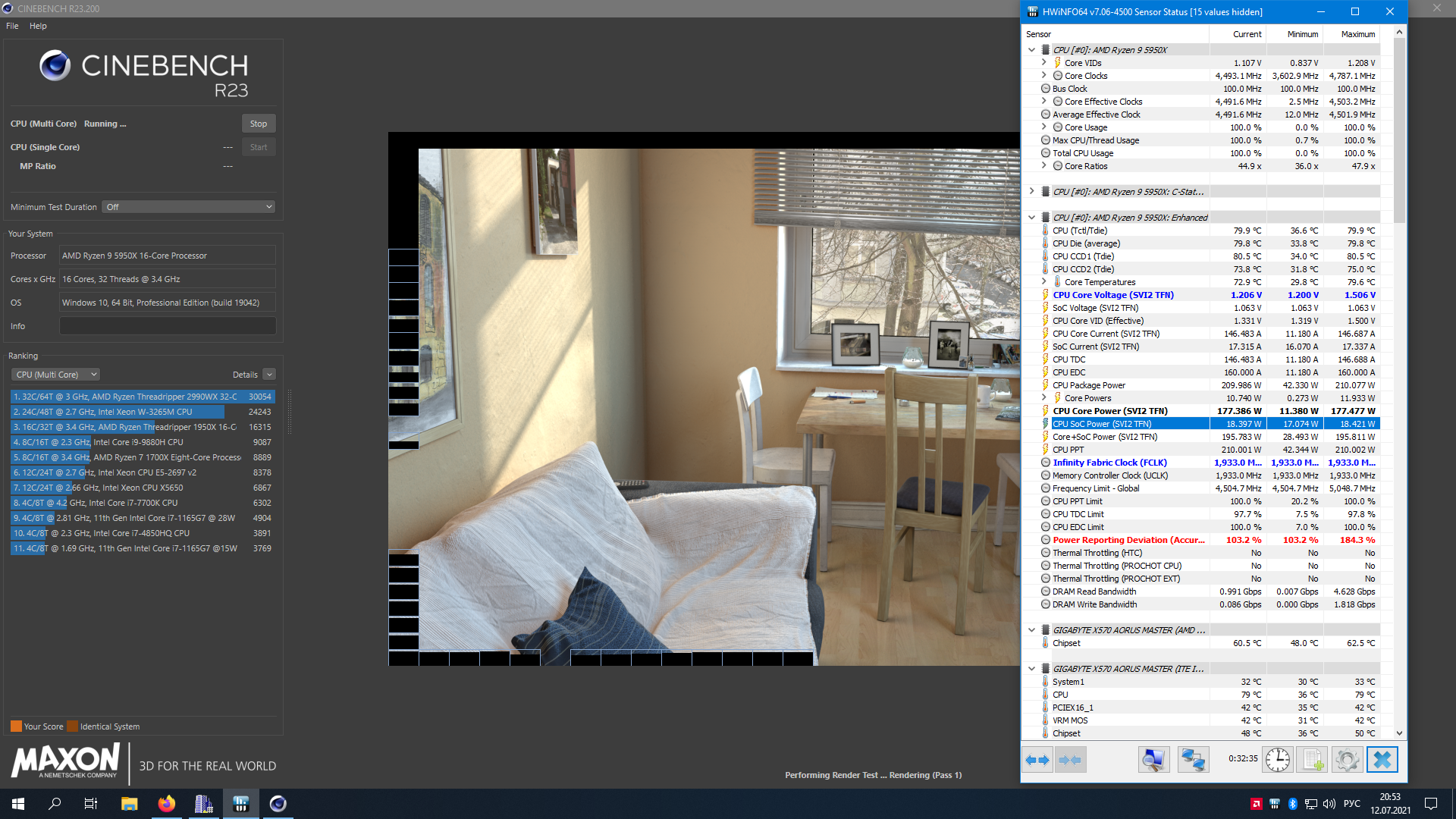Expand the Core Clocks sensor row

tap(1044, 76)
